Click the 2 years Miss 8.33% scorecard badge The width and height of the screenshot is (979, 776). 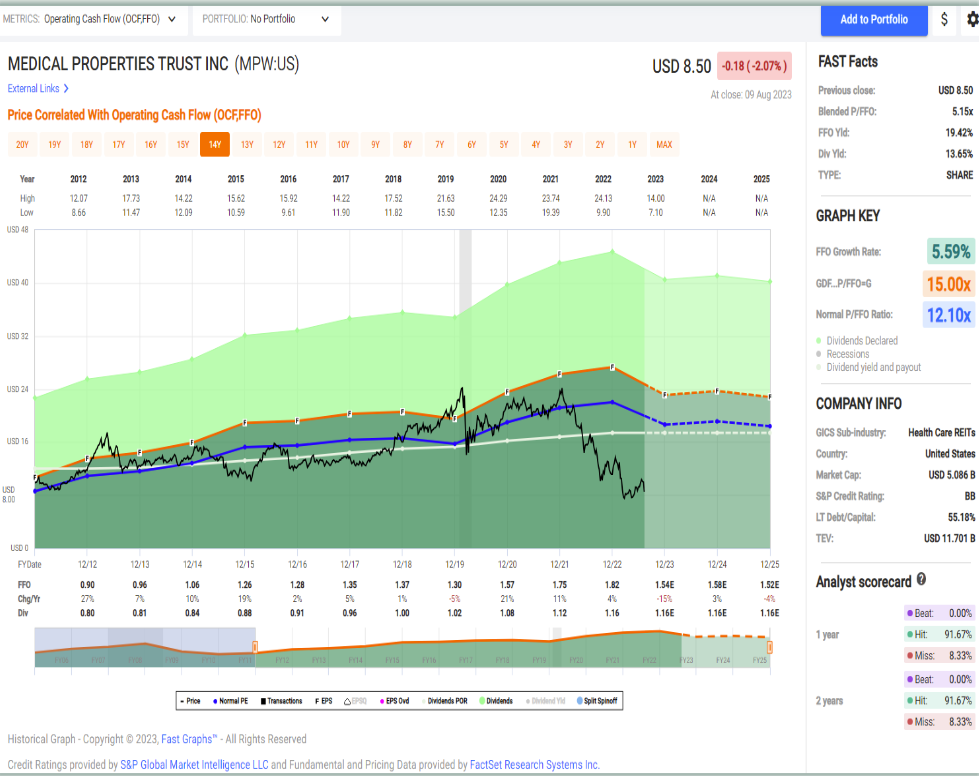(939, 722)
